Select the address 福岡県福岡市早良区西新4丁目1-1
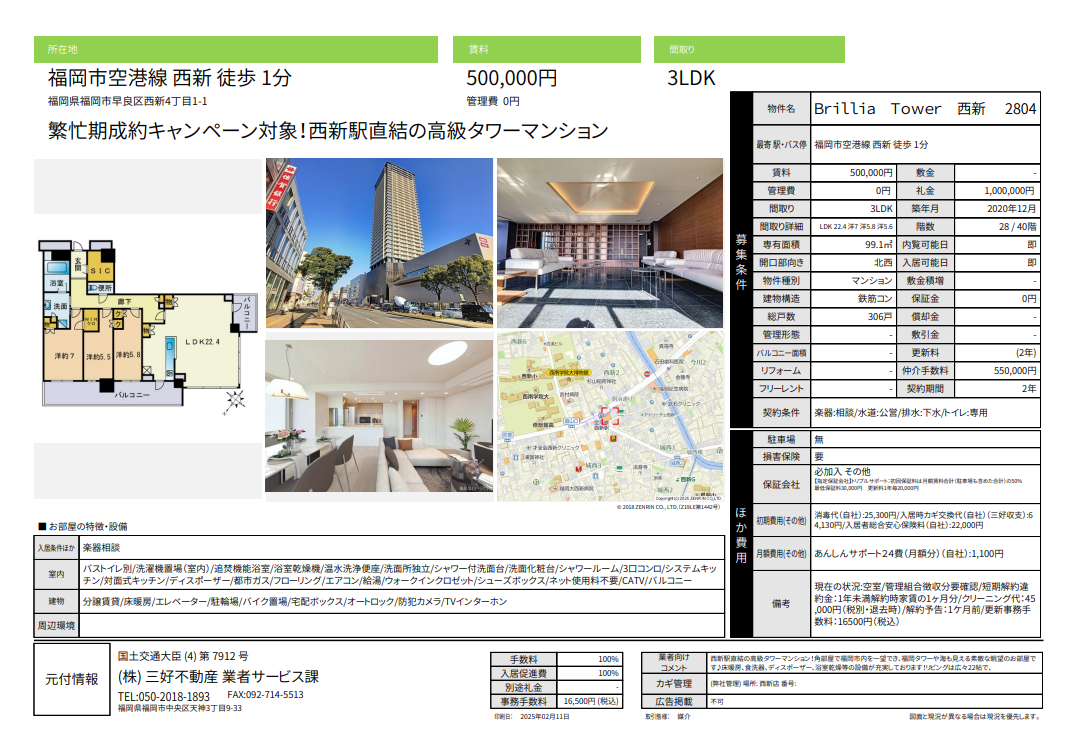The height and width of the screenshot is (748, 1072). tap(128, 101)
